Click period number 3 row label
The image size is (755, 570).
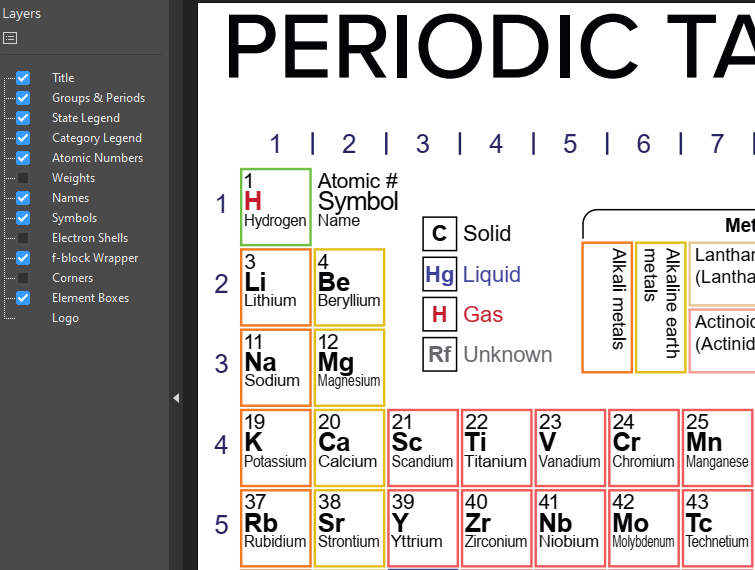(x=221, y=364)
